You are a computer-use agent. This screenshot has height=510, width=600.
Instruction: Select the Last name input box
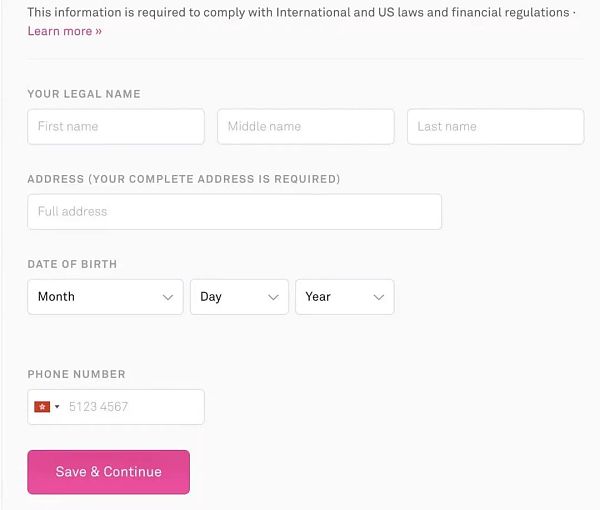495,127
